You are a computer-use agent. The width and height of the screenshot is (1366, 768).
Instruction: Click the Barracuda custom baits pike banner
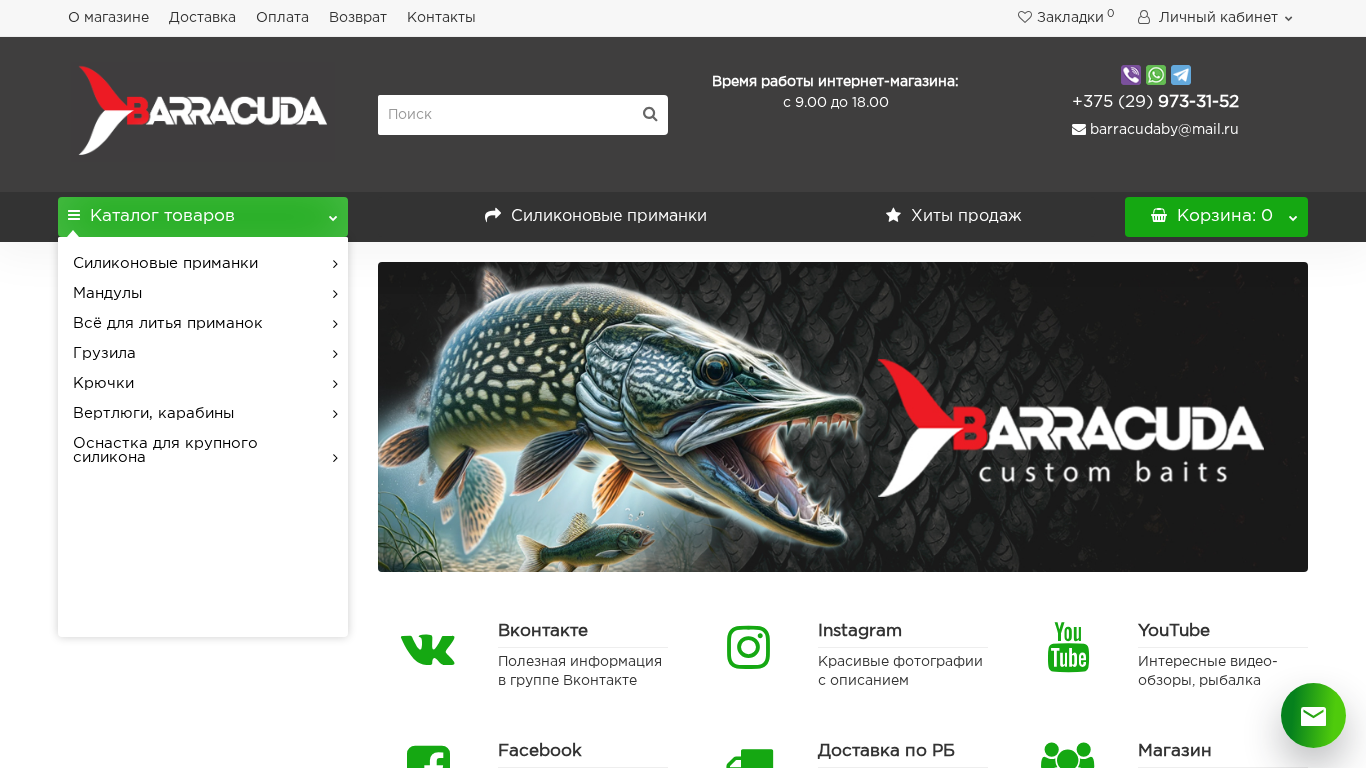click(x=843, y=417)
